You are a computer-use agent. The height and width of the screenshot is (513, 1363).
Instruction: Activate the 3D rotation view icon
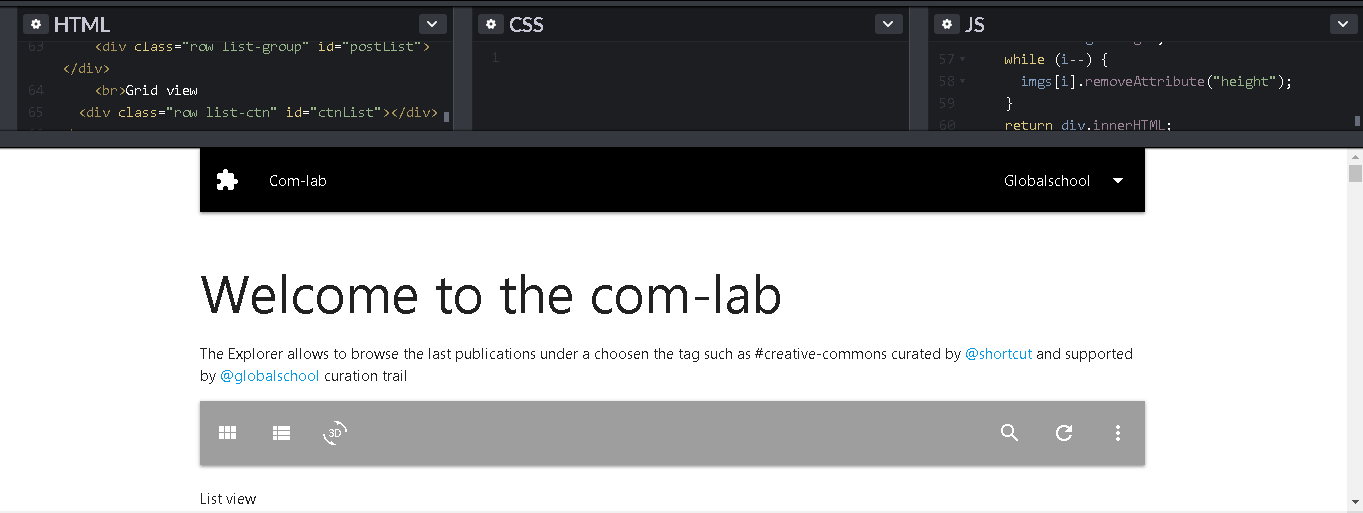(x=335, y=433)
